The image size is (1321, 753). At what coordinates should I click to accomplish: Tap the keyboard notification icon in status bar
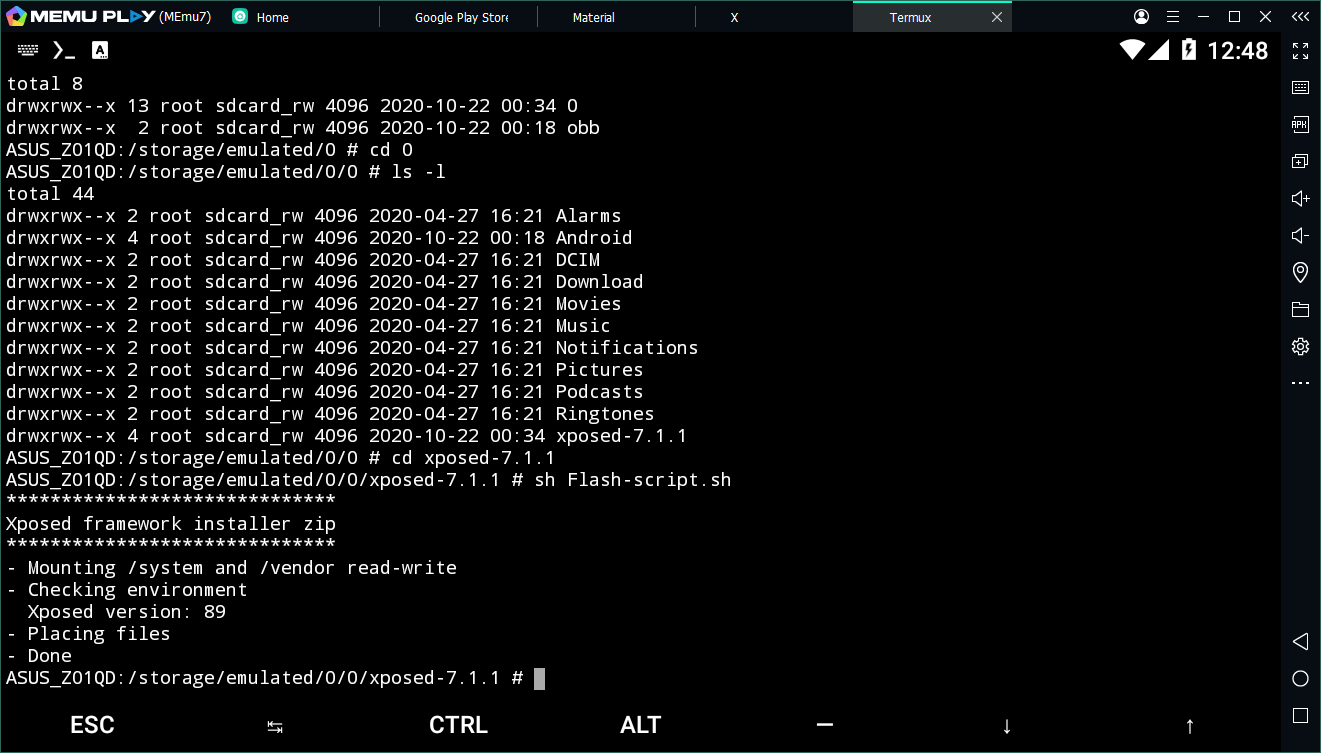(x=28, y=50)
